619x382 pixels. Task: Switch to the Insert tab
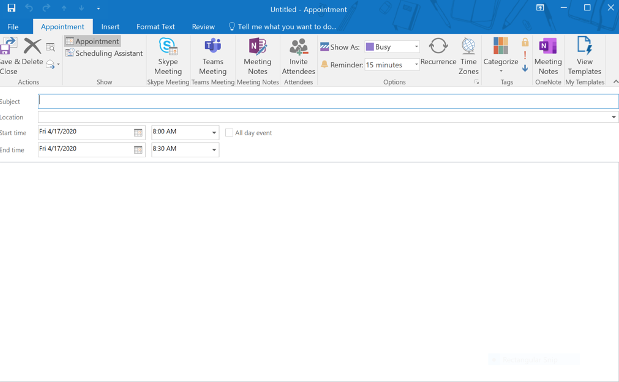click(110, 27)
